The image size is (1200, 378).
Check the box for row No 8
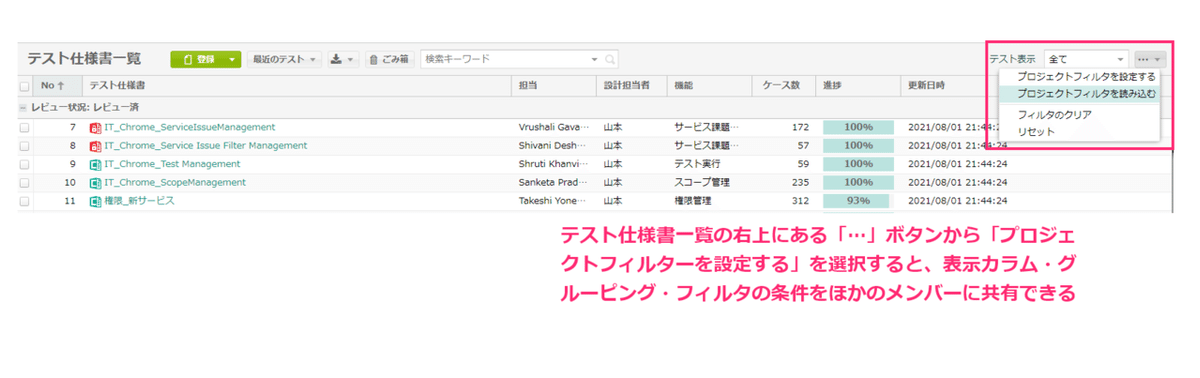tap(24, 146)
